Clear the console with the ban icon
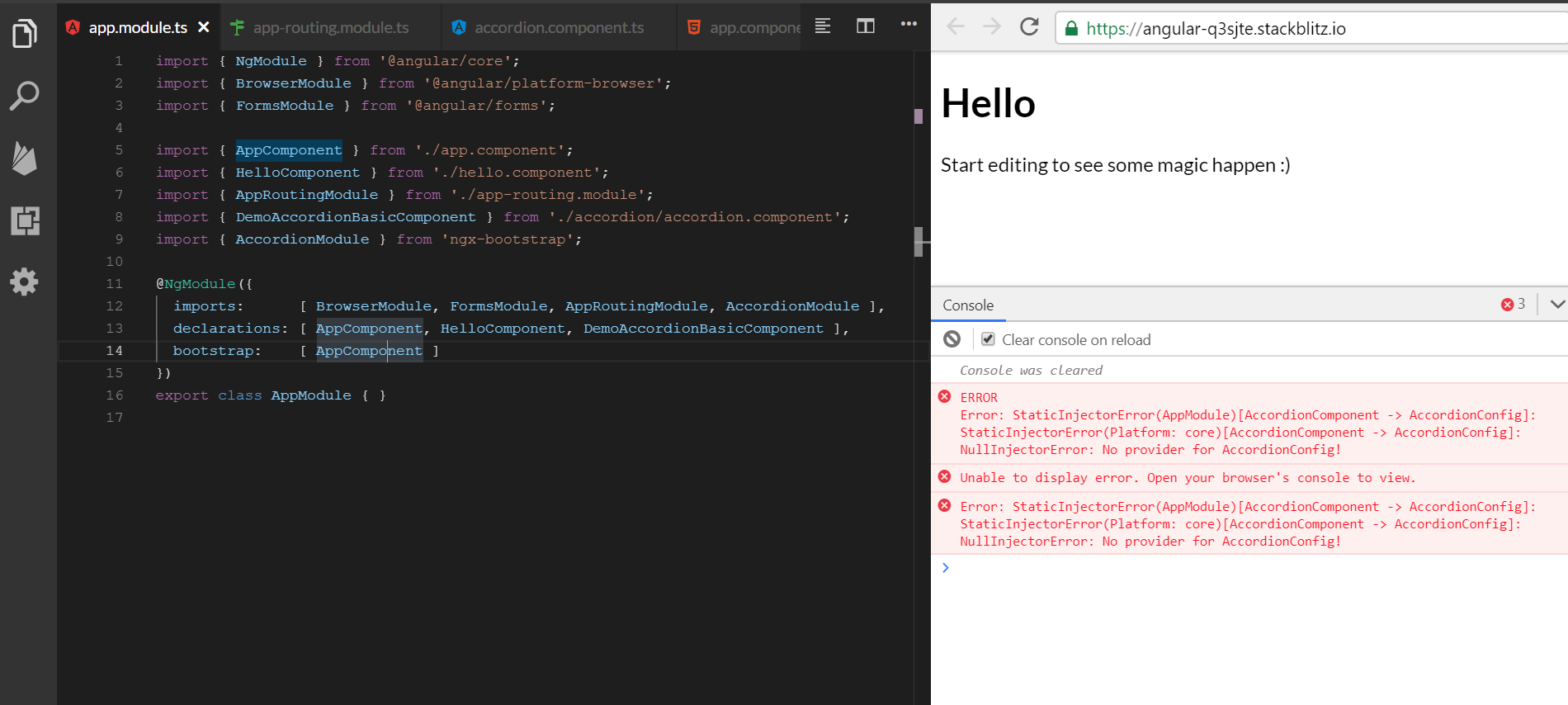The width and height of the screenshot is (1568, 705). [952, 339]
